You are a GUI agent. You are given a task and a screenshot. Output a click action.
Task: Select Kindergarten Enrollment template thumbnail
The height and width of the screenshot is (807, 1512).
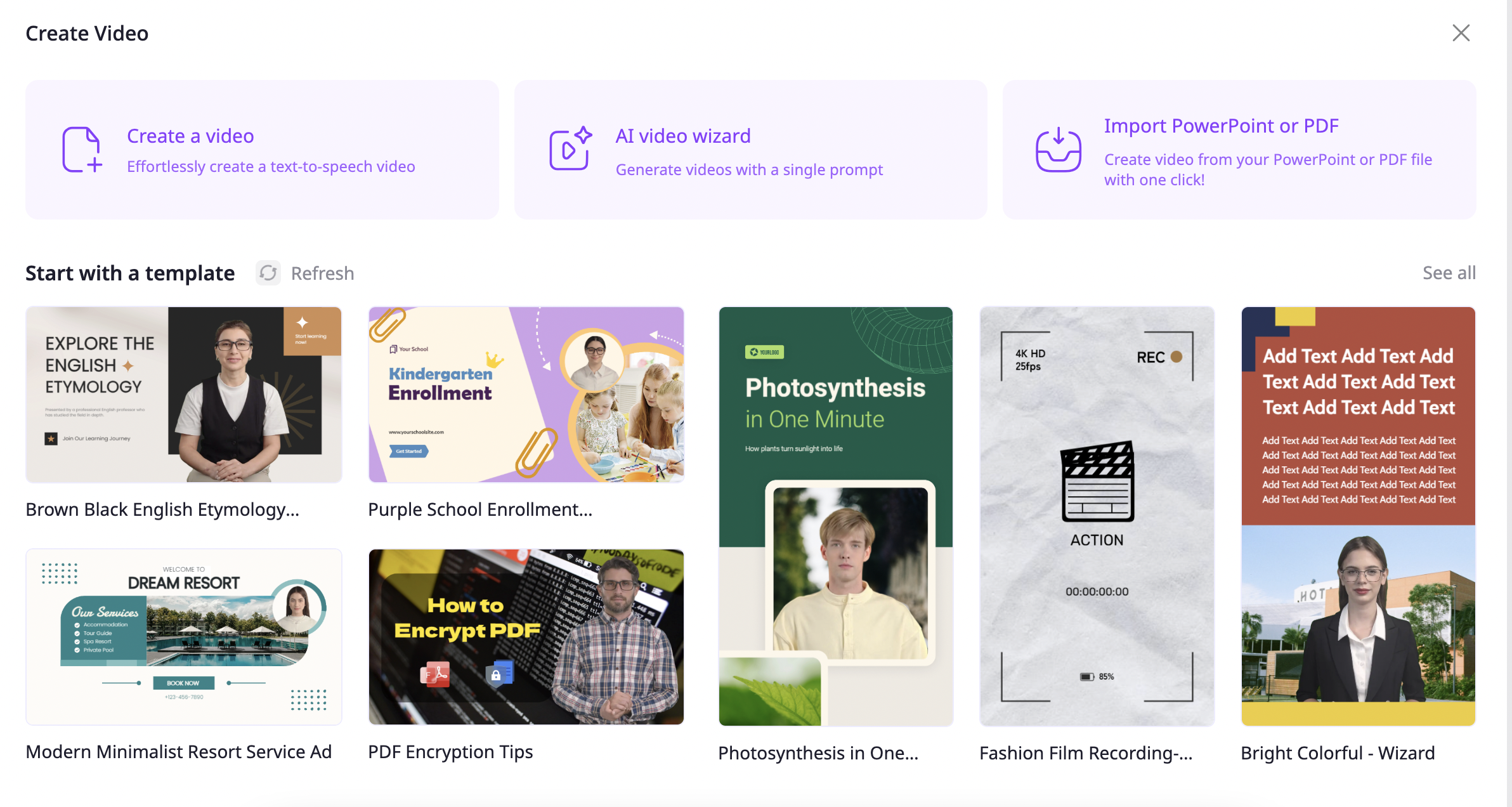click(526, 395)
